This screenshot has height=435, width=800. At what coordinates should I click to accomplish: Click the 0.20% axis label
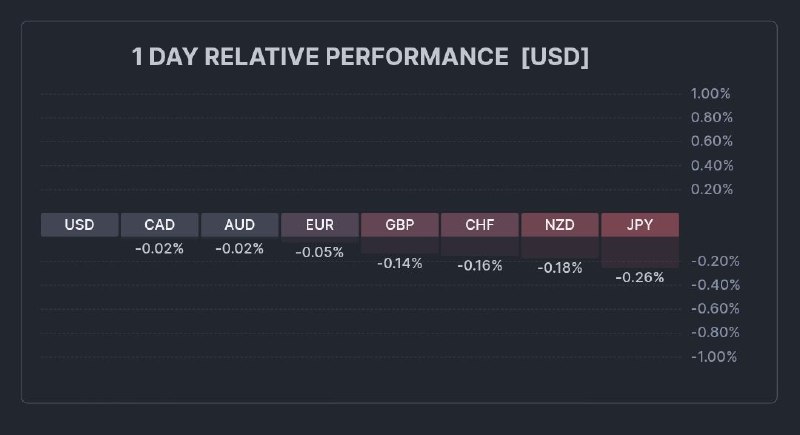tap(711, 189)
